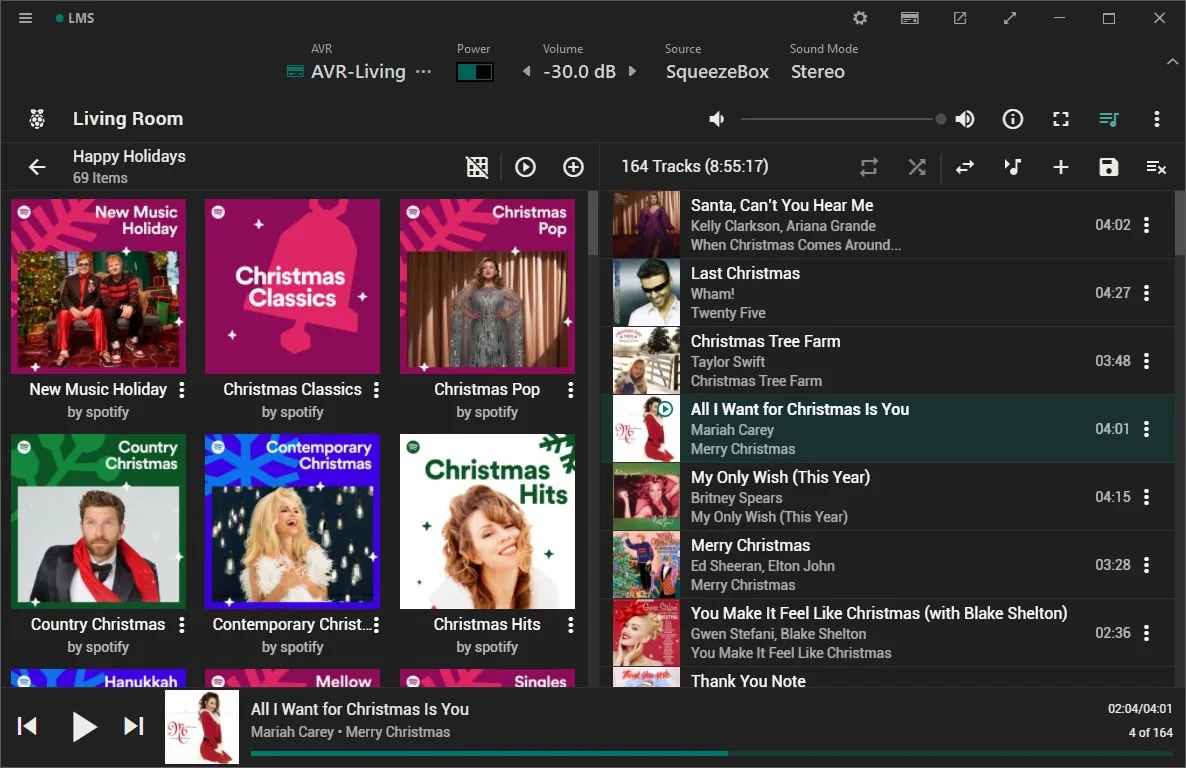Open Christmas Pop playlist cover
This screenshot has height=768, width=1186.
click(487, 286)
